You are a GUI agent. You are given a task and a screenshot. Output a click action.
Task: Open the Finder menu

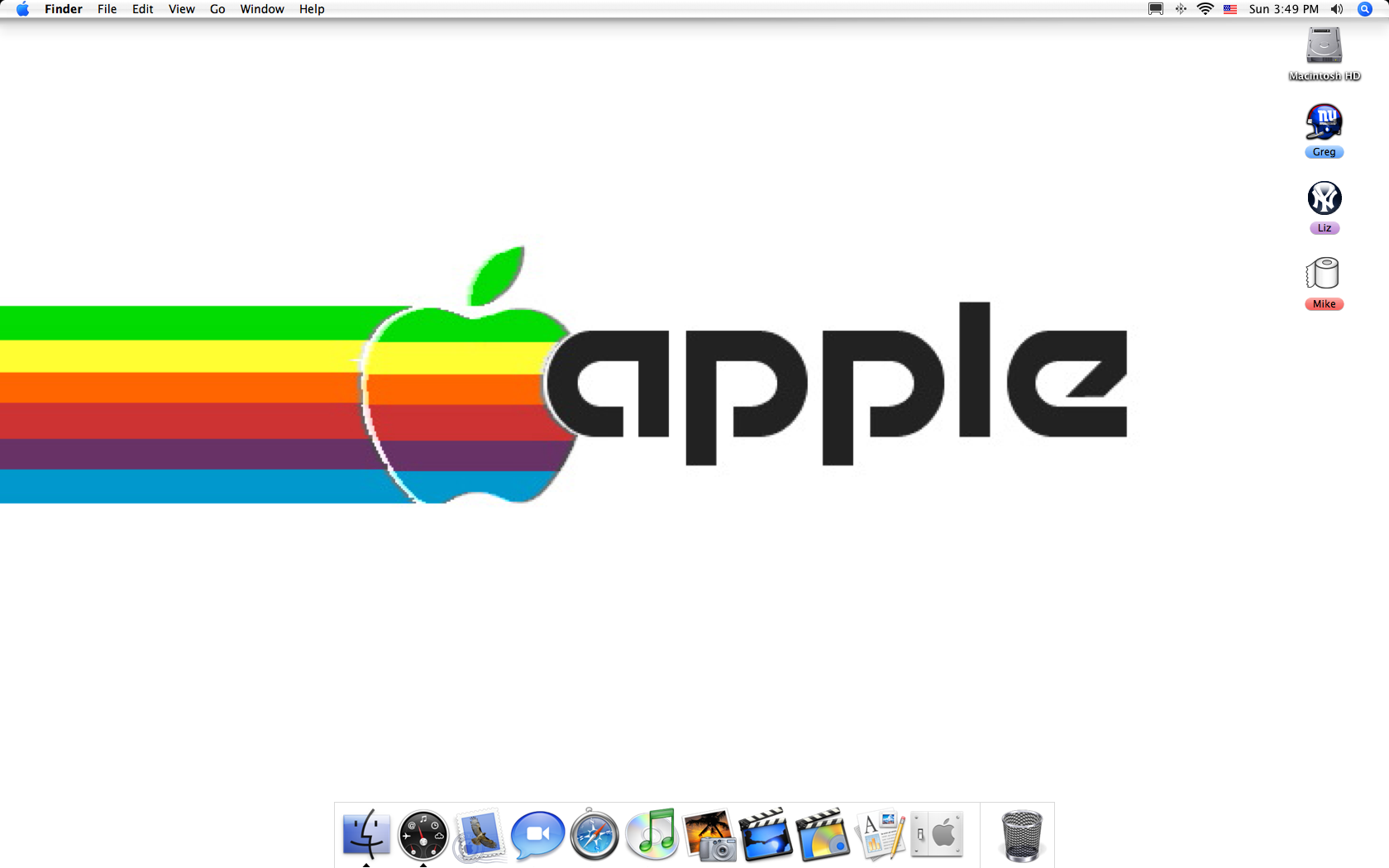[64, 9]
